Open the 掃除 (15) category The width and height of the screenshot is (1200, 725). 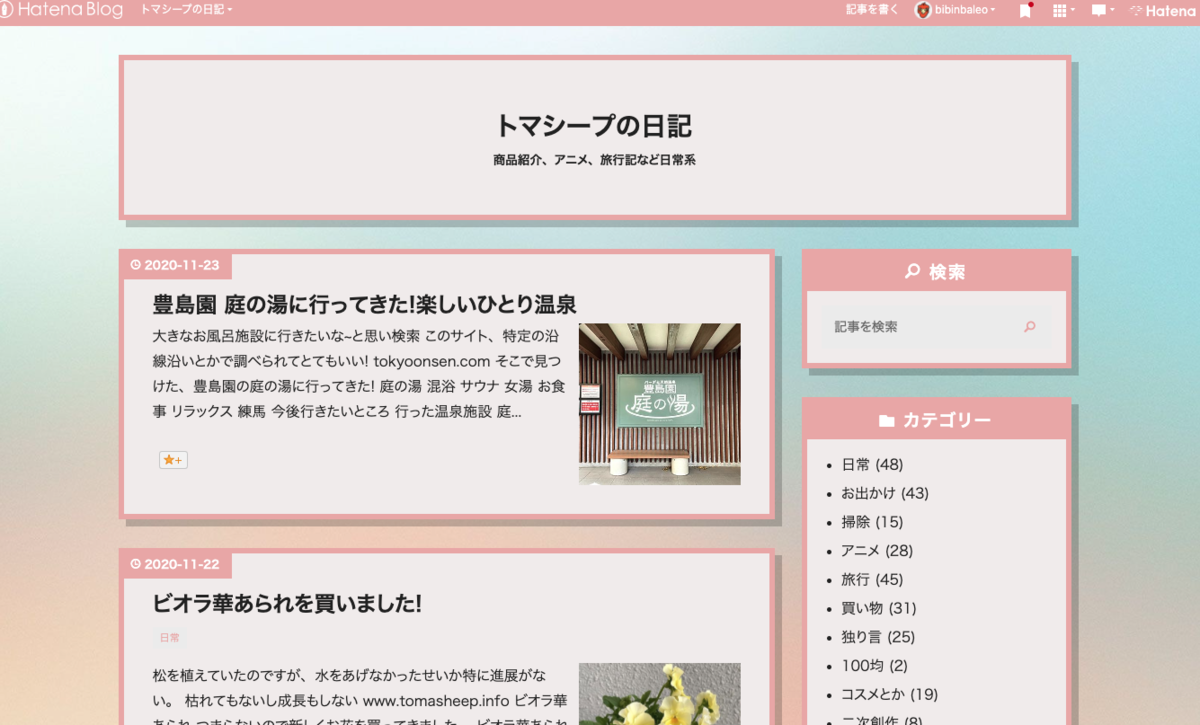tap(872, 522)
